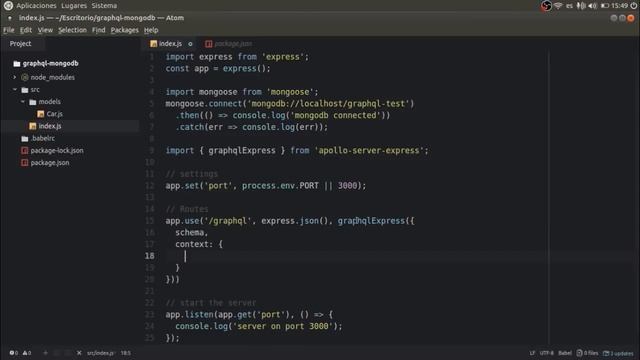Open the Selection menu

point(72,30)
